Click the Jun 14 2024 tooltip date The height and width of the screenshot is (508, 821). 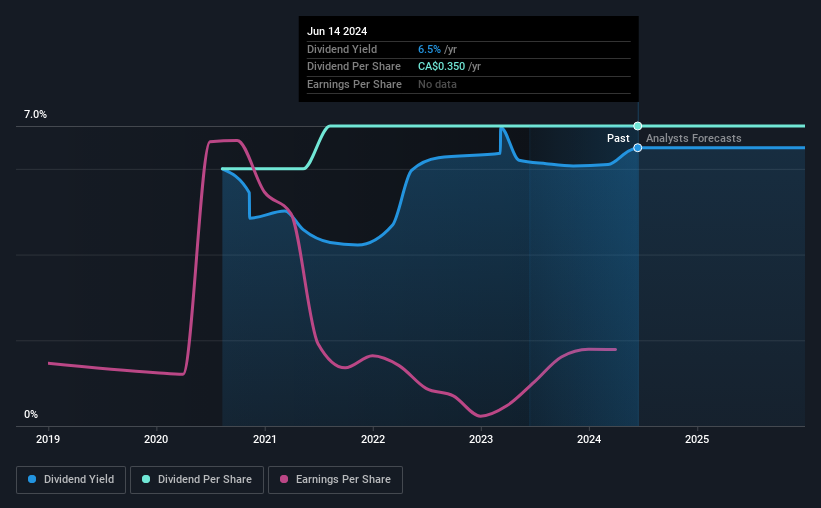tap(337, 31)
